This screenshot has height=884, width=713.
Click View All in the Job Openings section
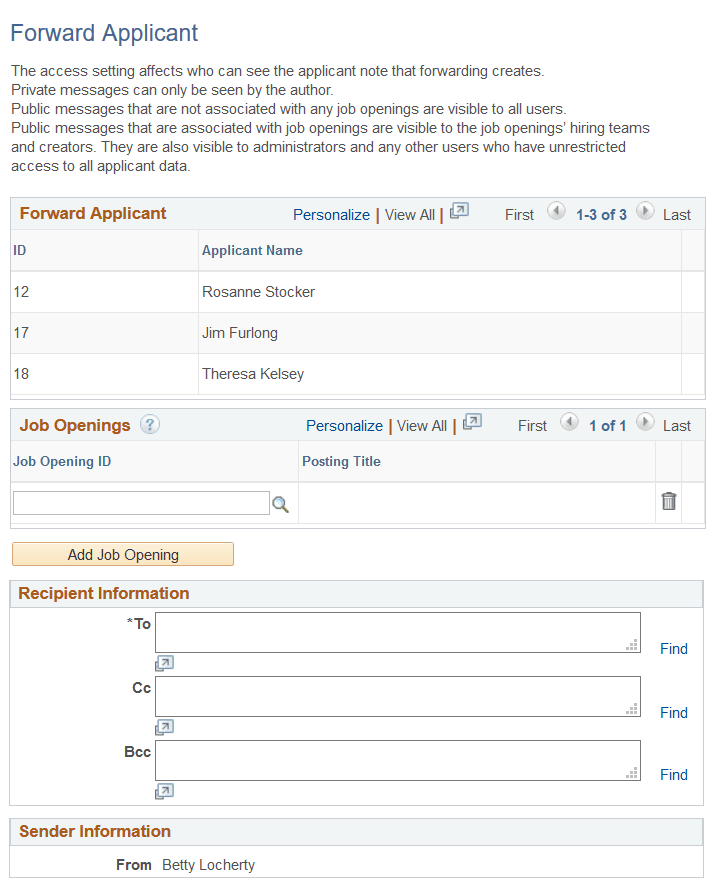click(x=422, y=424)
